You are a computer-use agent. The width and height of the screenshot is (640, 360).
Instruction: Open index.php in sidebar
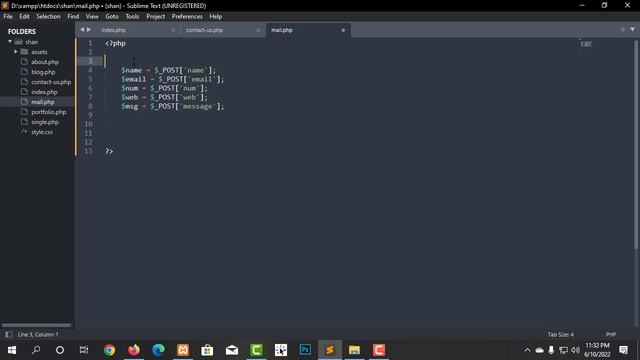(44, 92)
